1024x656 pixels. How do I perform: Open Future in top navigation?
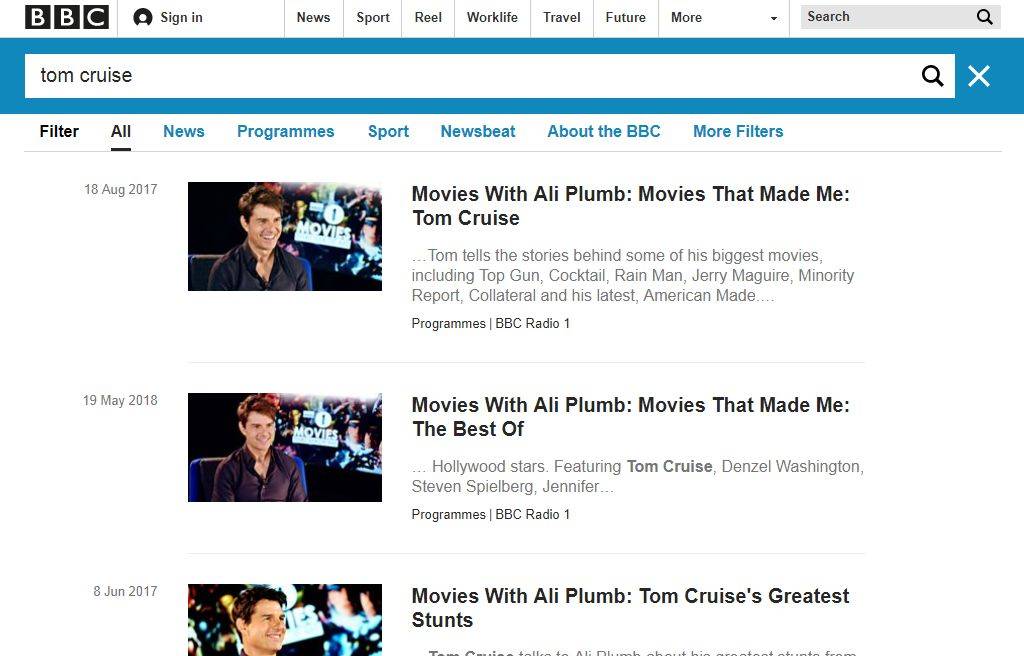tap(626, 18)
